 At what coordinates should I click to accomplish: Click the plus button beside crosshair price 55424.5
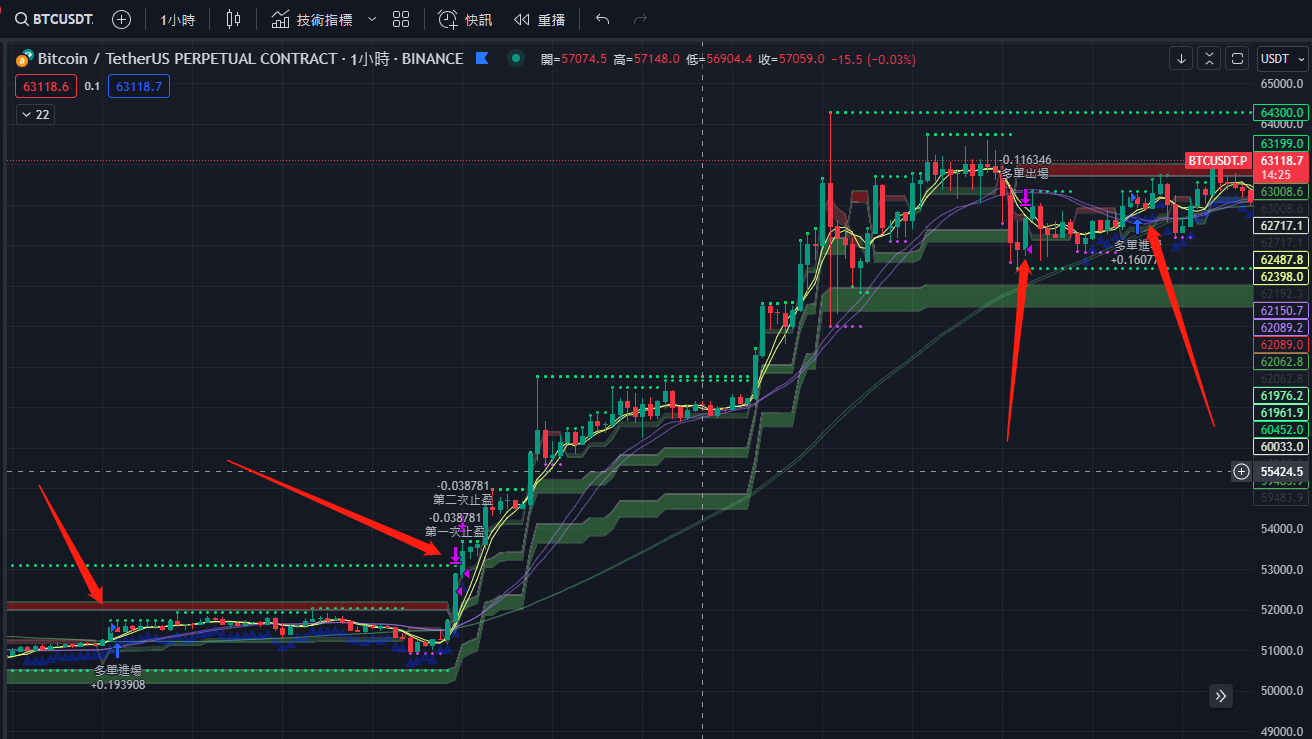pyautogui.click(x=1241, y=471)
